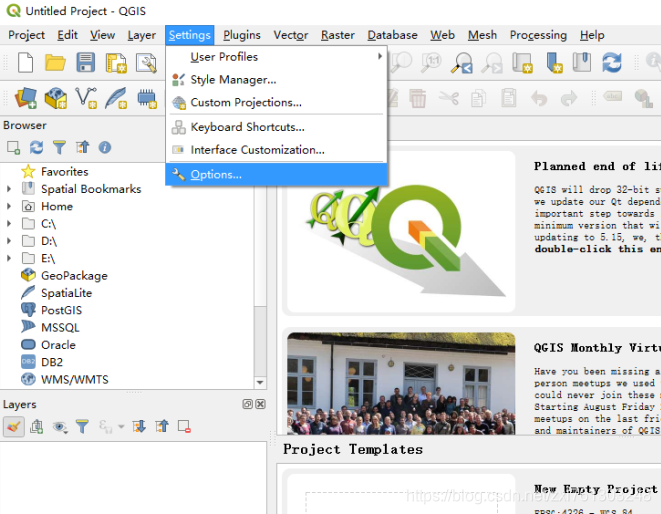The height and width of the screenshot is (514, 661).
Task: Open QGIS Monthly Virtual meetup photo
Action: point(401,383)
